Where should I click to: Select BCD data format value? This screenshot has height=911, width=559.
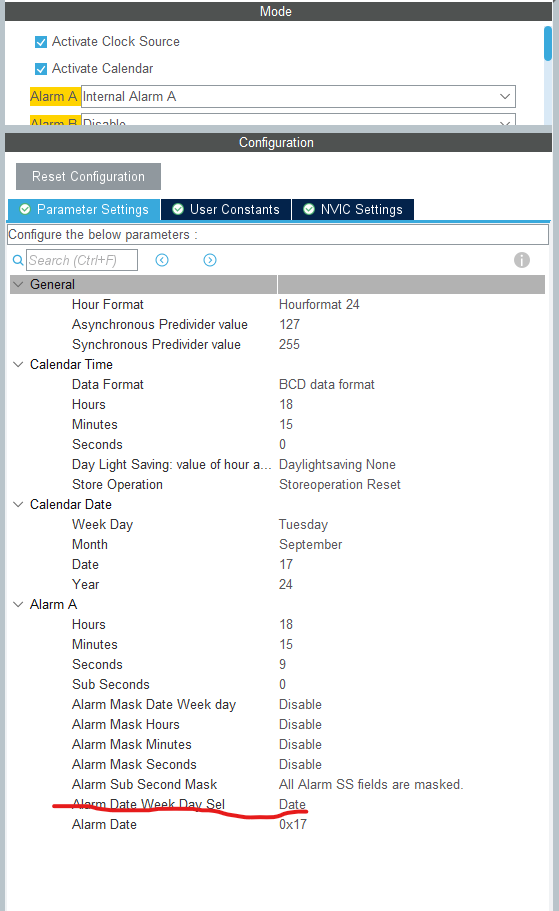click(327, 385)
